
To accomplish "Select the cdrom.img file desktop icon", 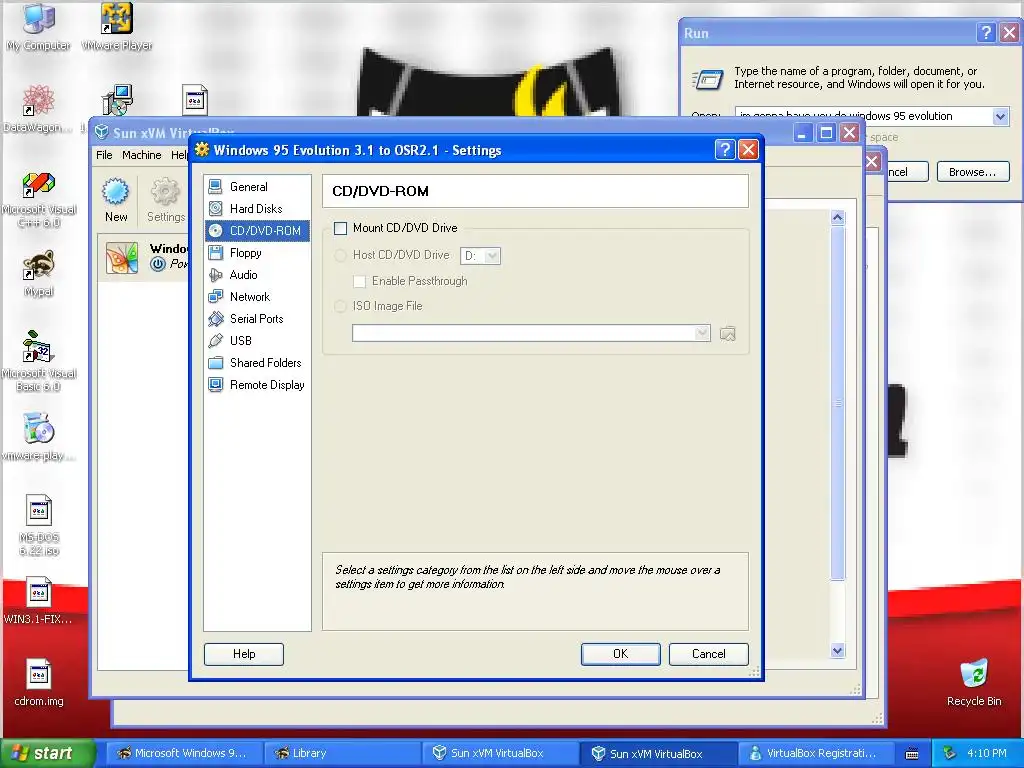I will click(39, 683).
